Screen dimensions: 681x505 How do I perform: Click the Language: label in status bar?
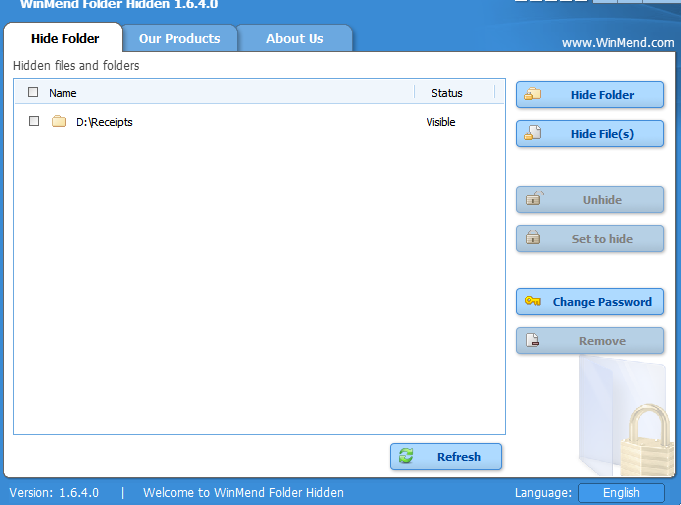543,492
